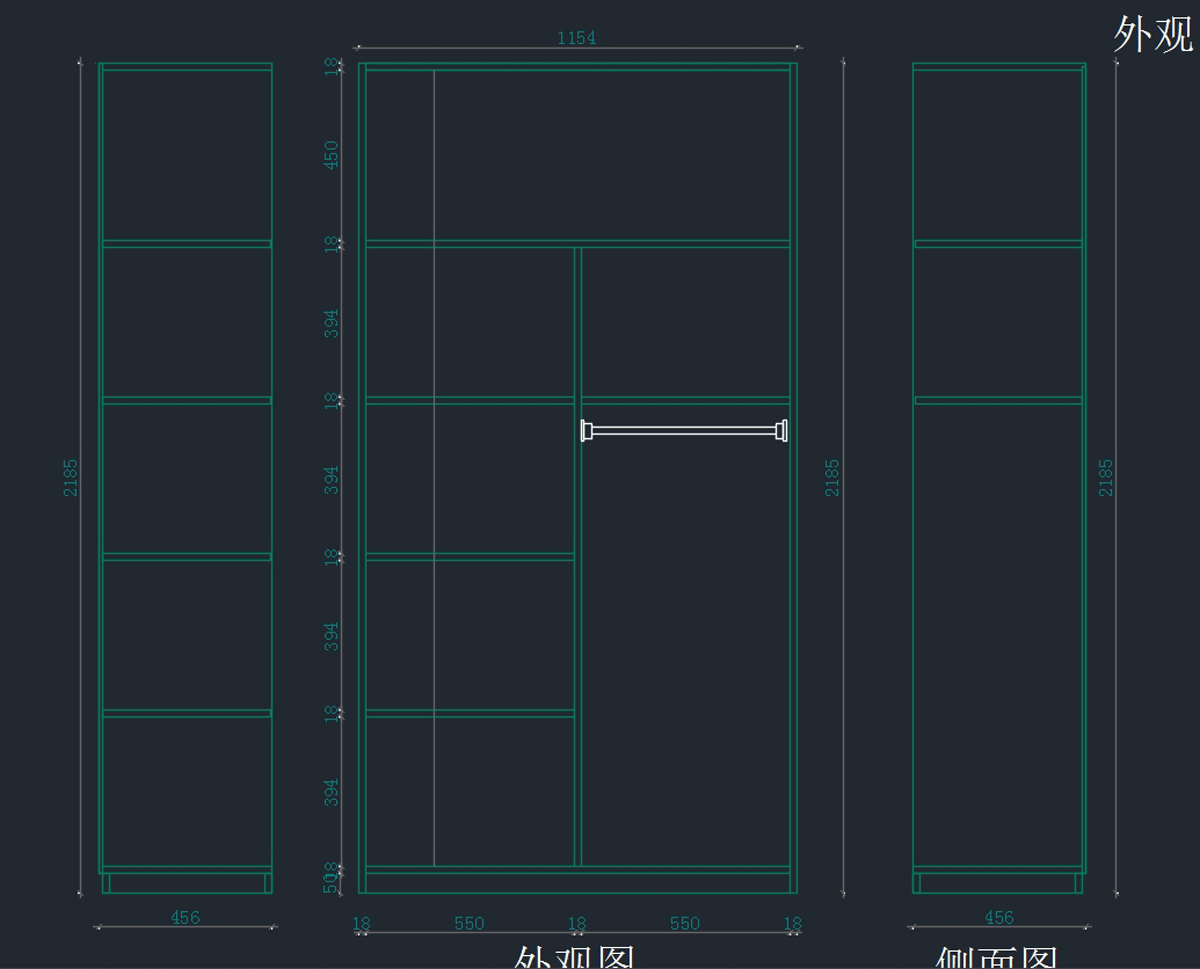This screenshot has height=969, width=1200.
Task: Select the 2185 dimension right of the front view
Action: point(832,477)
